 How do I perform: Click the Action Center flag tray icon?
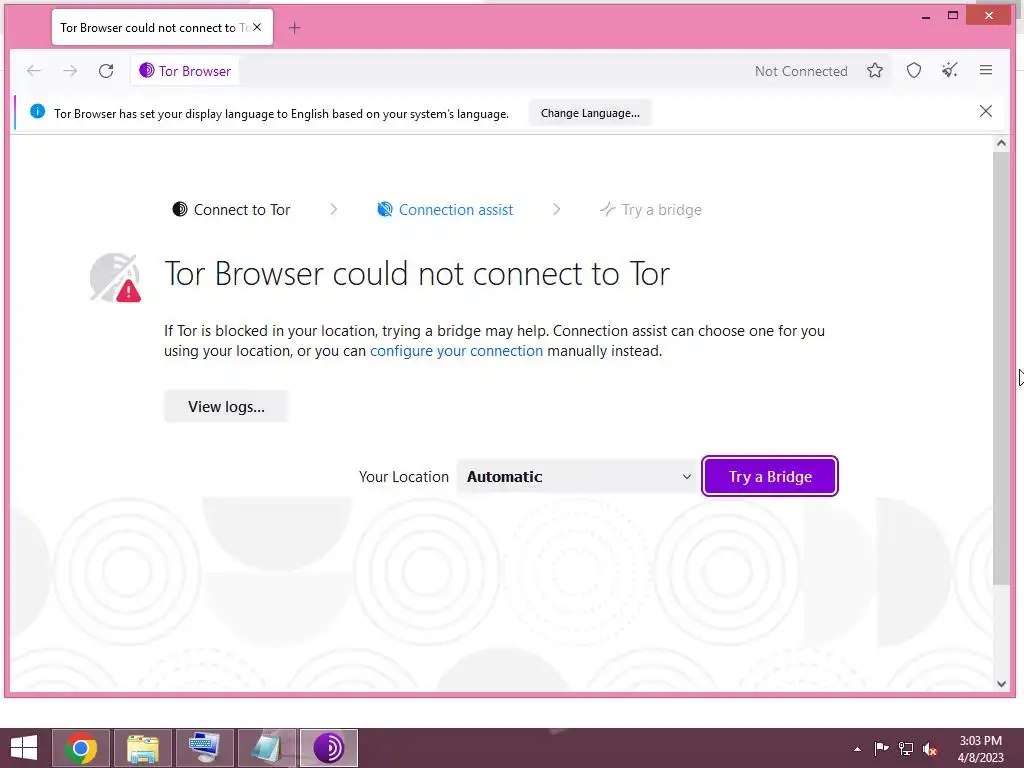click(x=881, y=748)
